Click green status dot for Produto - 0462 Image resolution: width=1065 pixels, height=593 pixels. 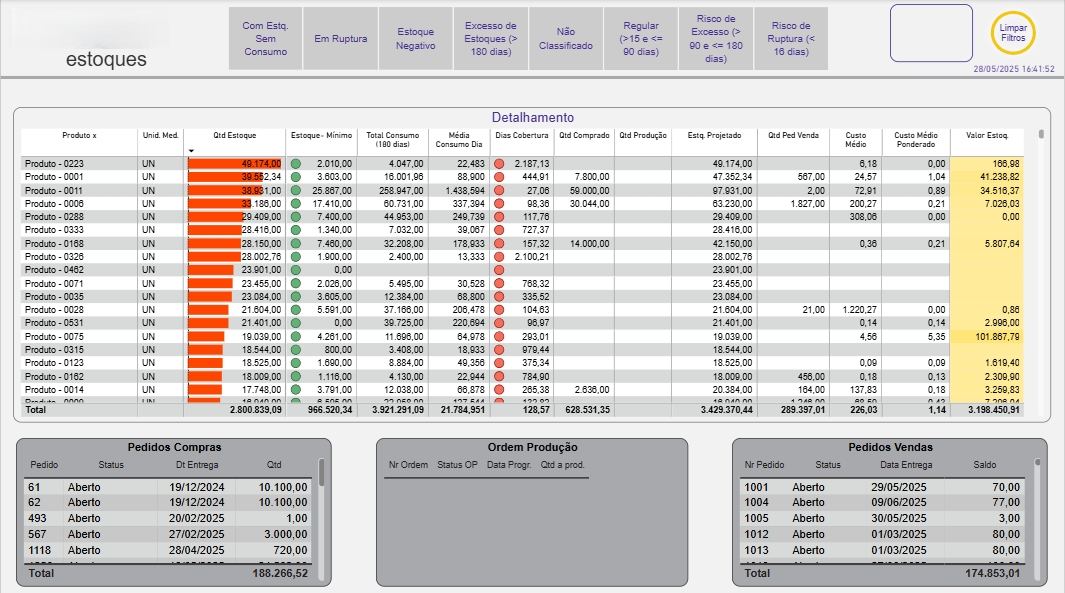(x=295, y=270)
